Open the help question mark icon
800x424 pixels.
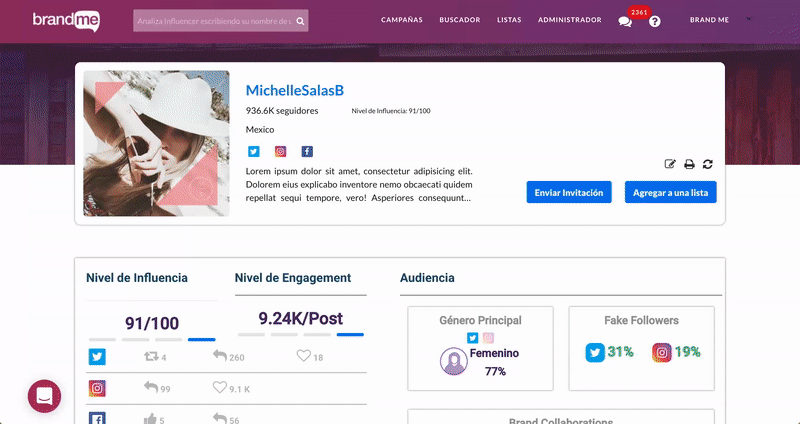pyautogui.click(x=655, y=21)
